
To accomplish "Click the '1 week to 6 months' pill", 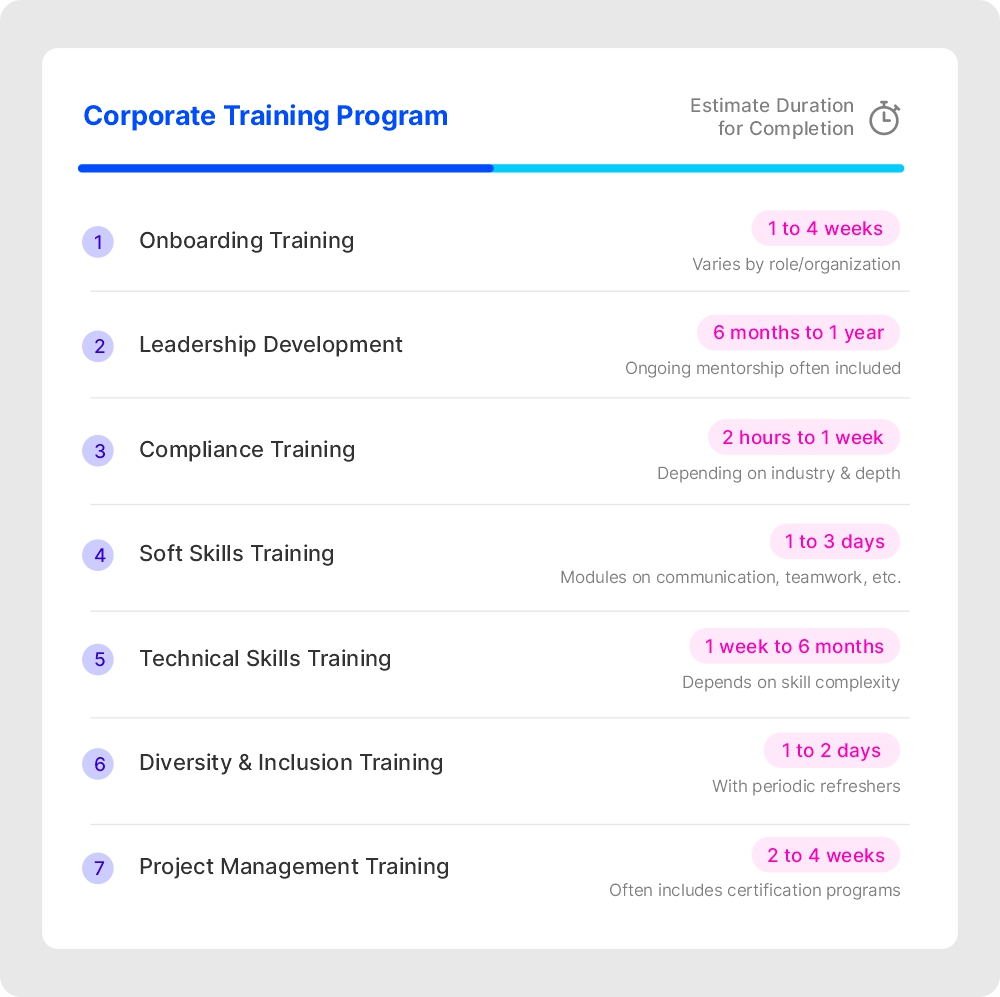I will tap(795, 646).
